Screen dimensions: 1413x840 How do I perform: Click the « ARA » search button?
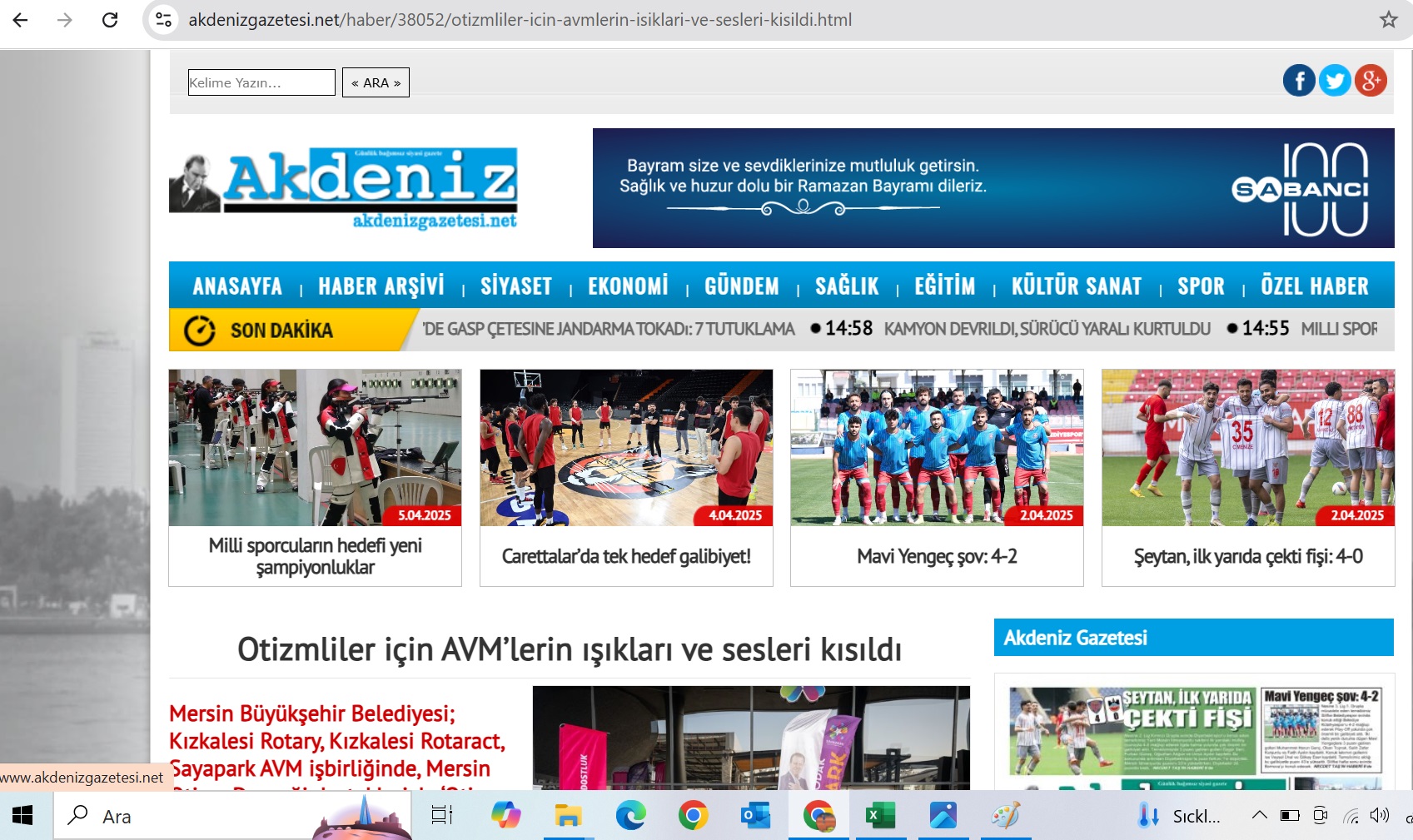(376, 82)
